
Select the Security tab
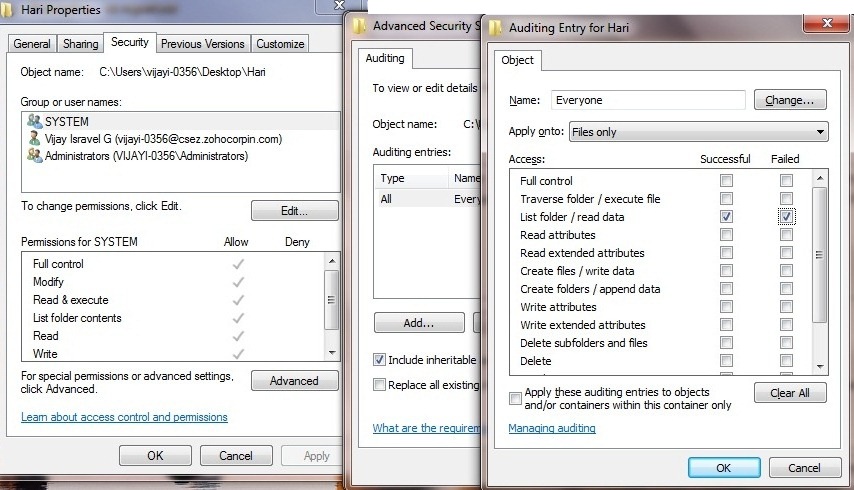click(x=130, y=42)
